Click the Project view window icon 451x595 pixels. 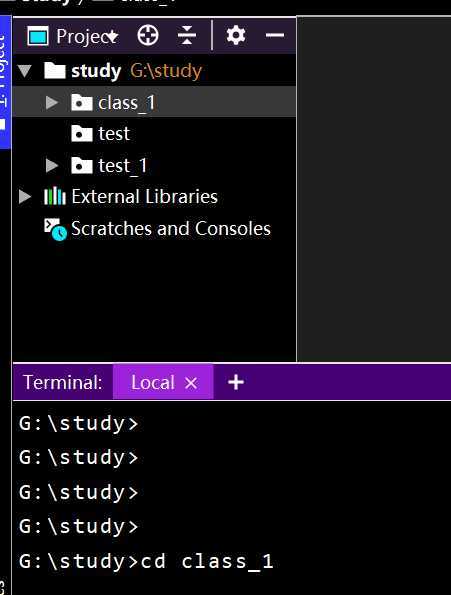38,36
